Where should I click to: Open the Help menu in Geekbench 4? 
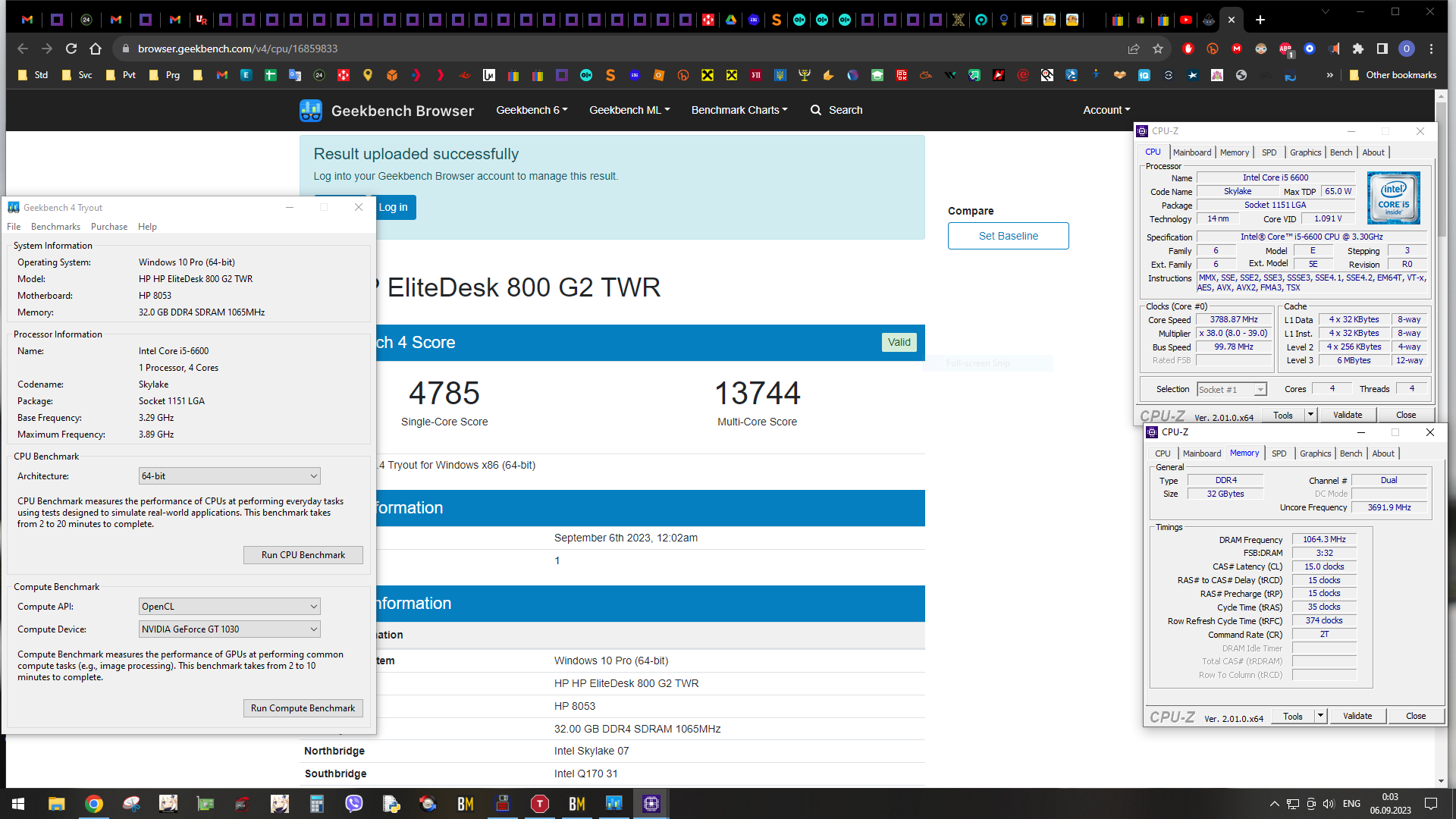[147, 227]
